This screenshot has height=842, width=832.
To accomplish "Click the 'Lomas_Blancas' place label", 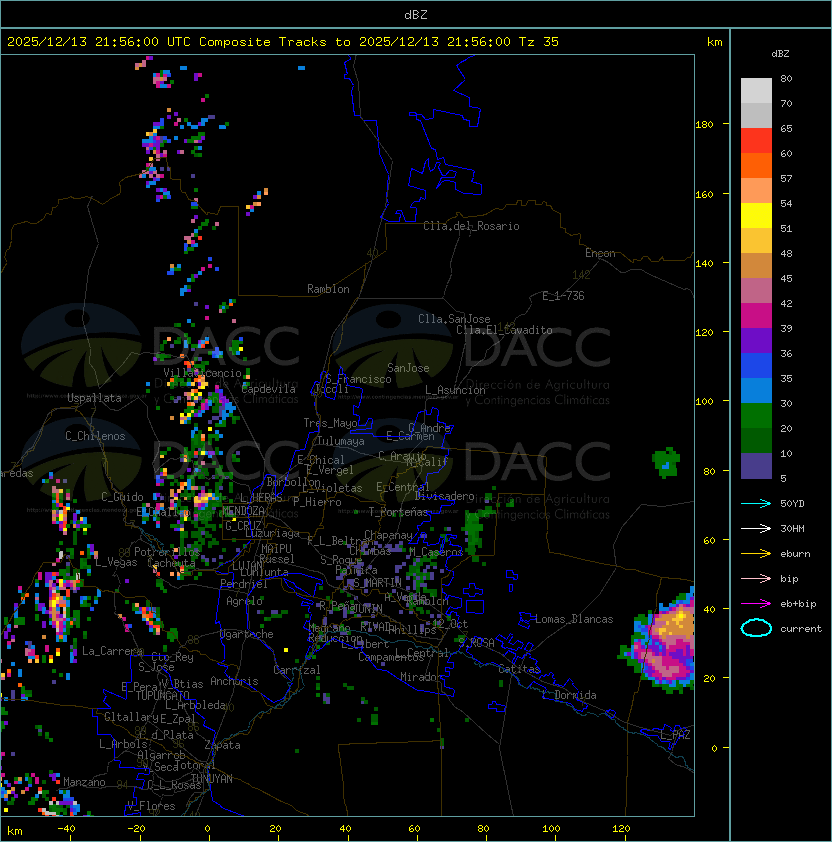I will (574, 619).
